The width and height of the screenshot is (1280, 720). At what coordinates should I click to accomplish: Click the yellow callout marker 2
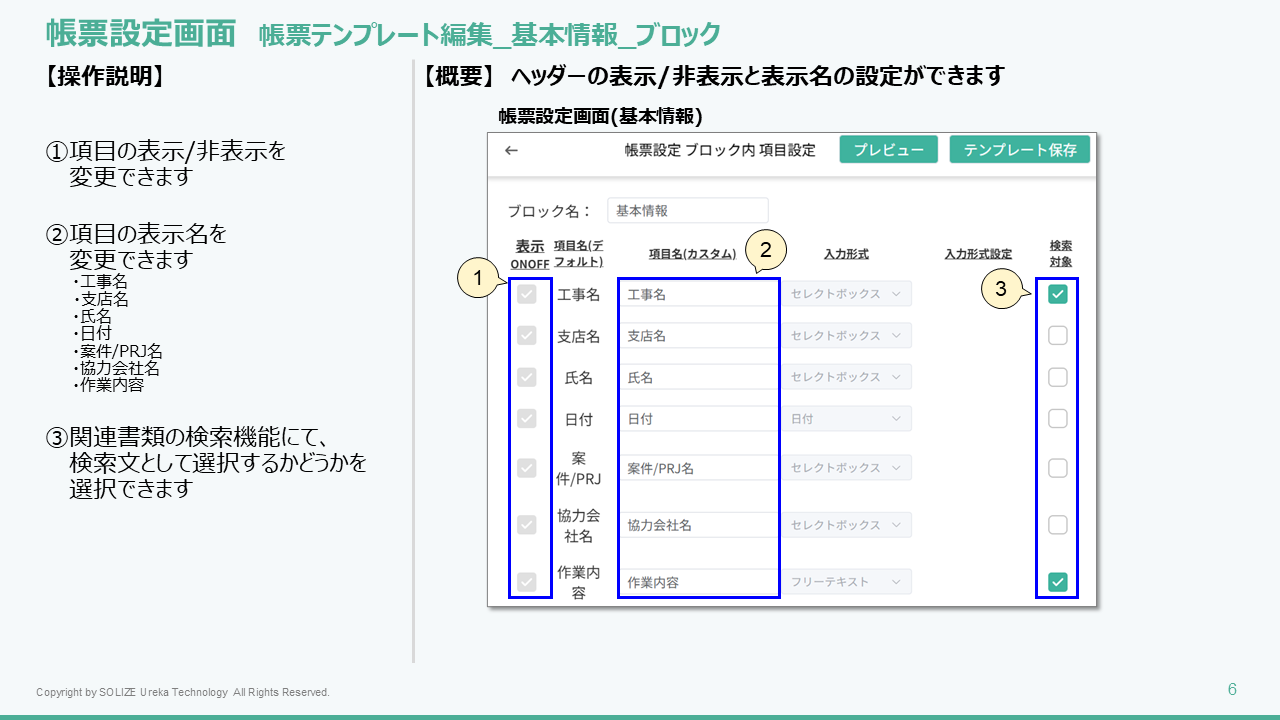(765, 250)
